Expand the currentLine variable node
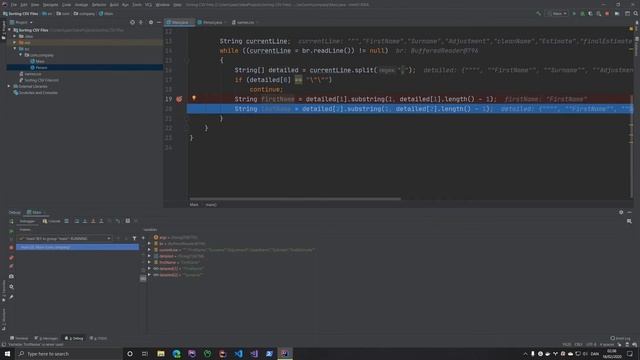The height and width of the screenshot is (360, 640). (x=149, y=250)
